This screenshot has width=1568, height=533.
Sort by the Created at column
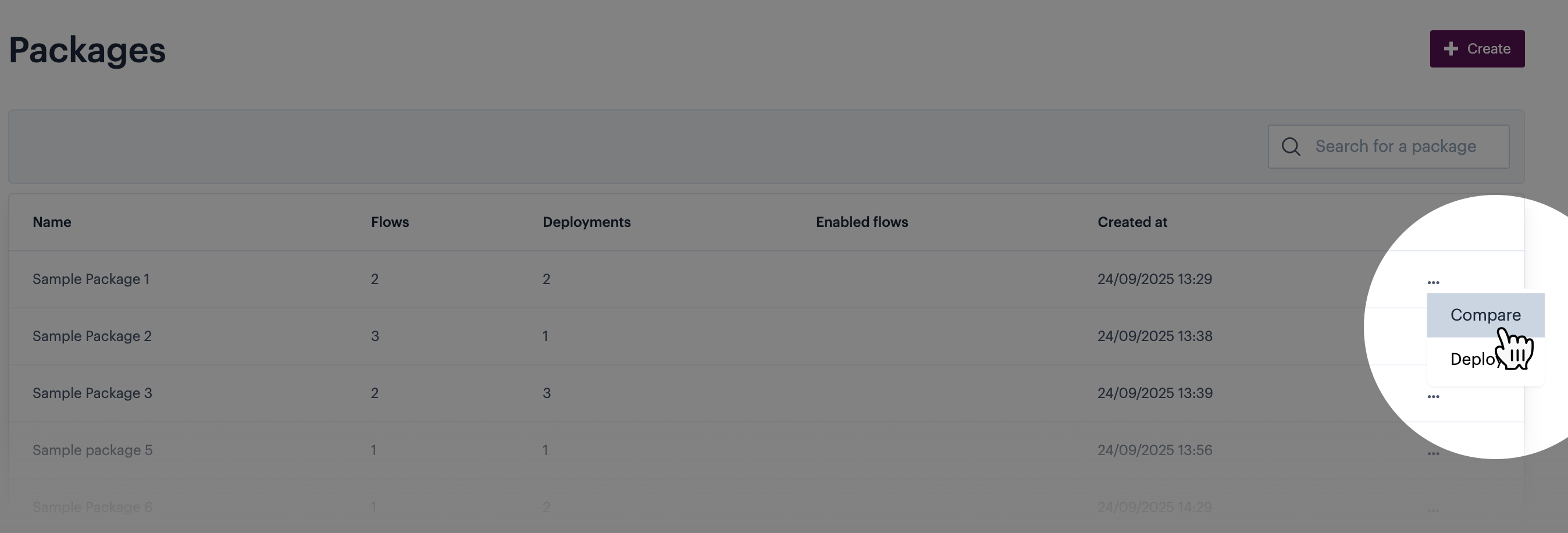pyautogui.click(x=1132, y=222)
